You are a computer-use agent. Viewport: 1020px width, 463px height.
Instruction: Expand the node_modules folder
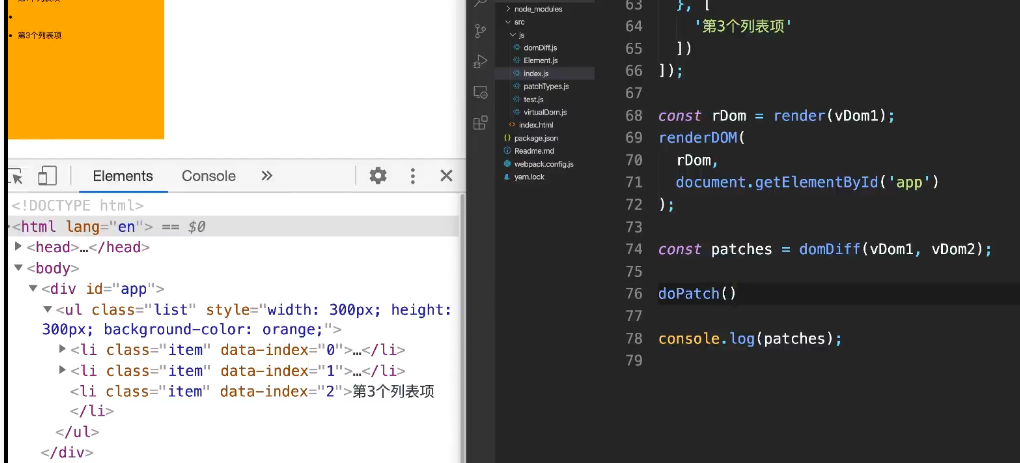538,9
